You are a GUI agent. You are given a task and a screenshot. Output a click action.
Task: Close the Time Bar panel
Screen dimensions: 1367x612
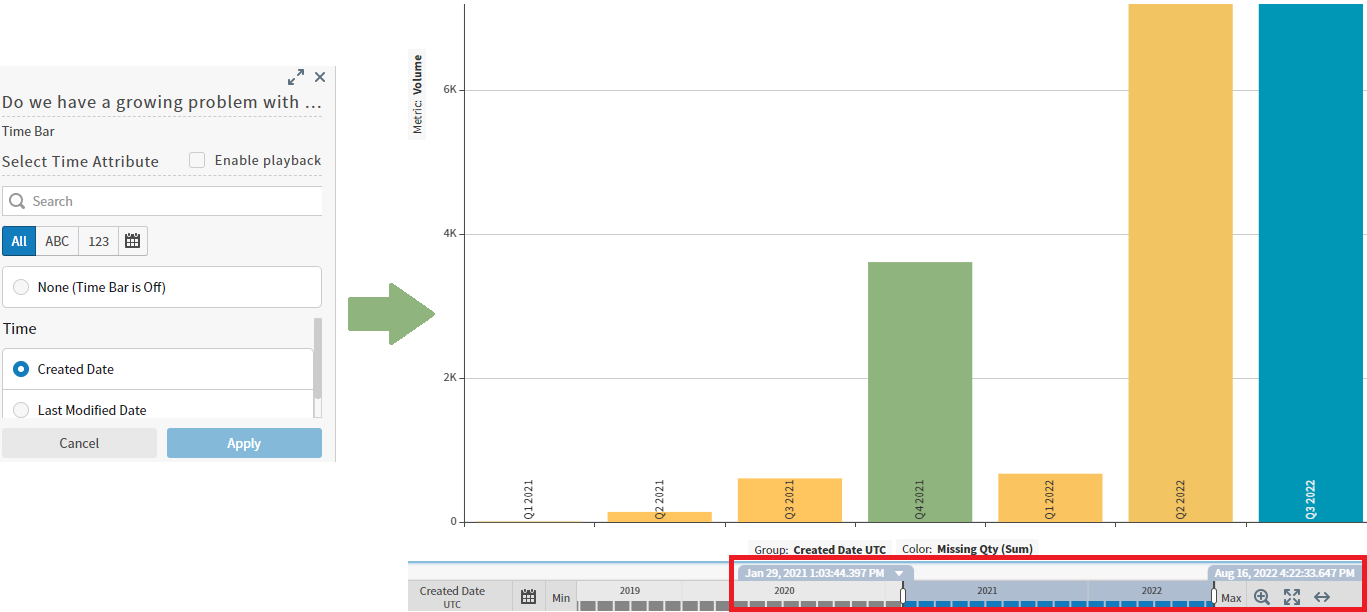tap(319, 77)
